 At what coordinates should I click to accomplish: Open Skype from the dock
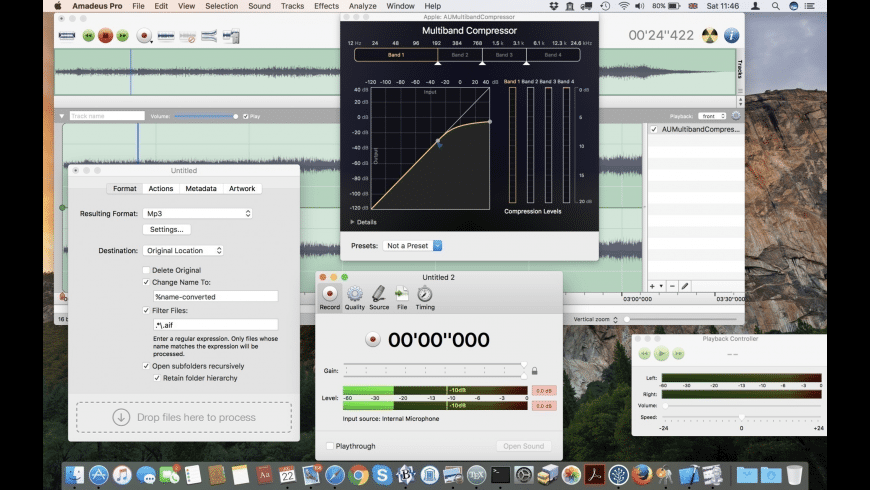382,475
